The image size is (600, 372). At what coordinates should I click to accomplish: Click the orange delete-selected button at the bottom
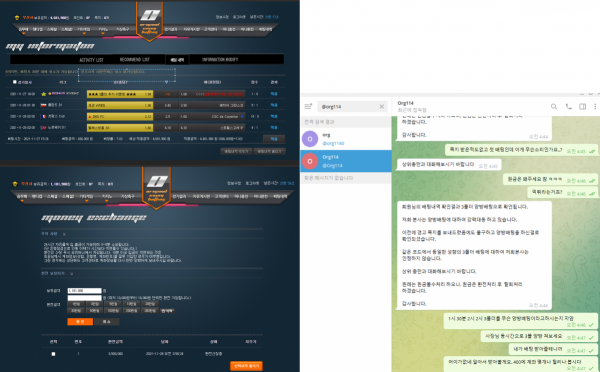[x=246, y=366]
